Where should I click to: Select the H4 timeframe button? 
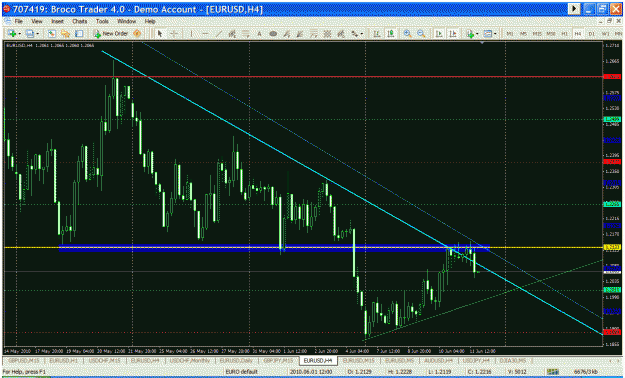pos(578,34)
